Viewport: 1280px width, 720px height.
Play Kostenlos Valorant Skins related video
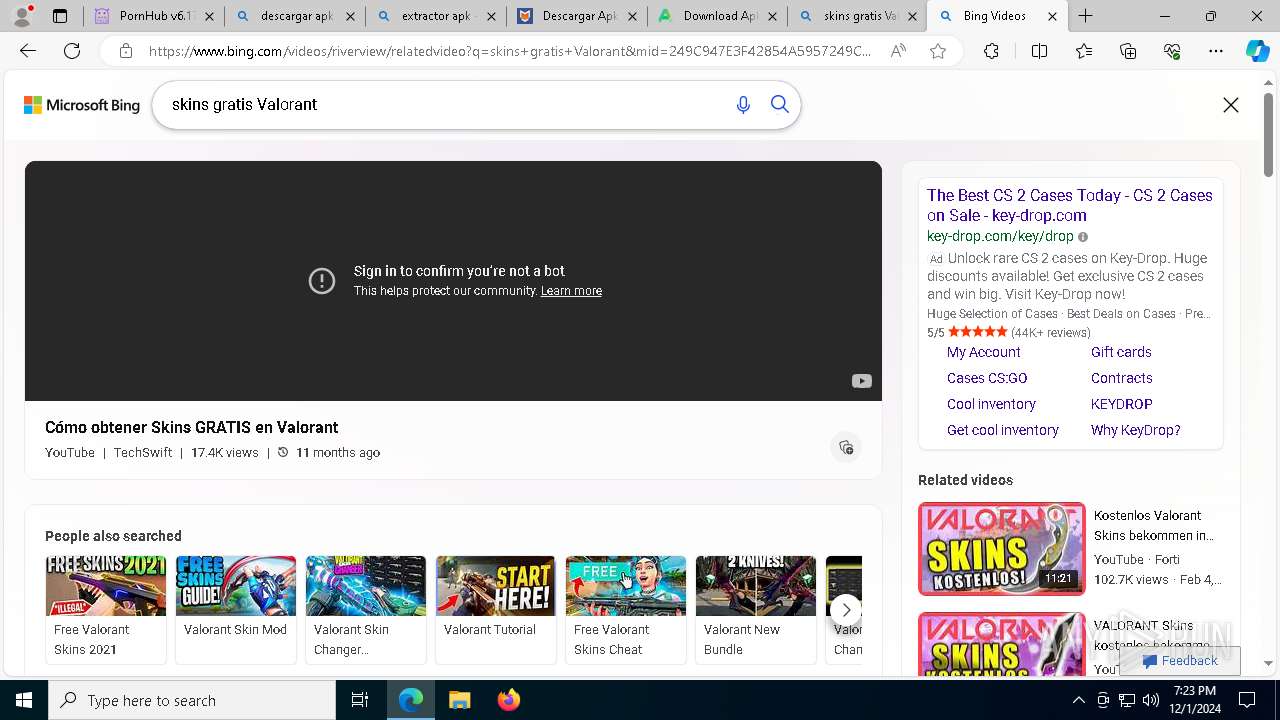pyautogui.click(x=1002, y=549)
